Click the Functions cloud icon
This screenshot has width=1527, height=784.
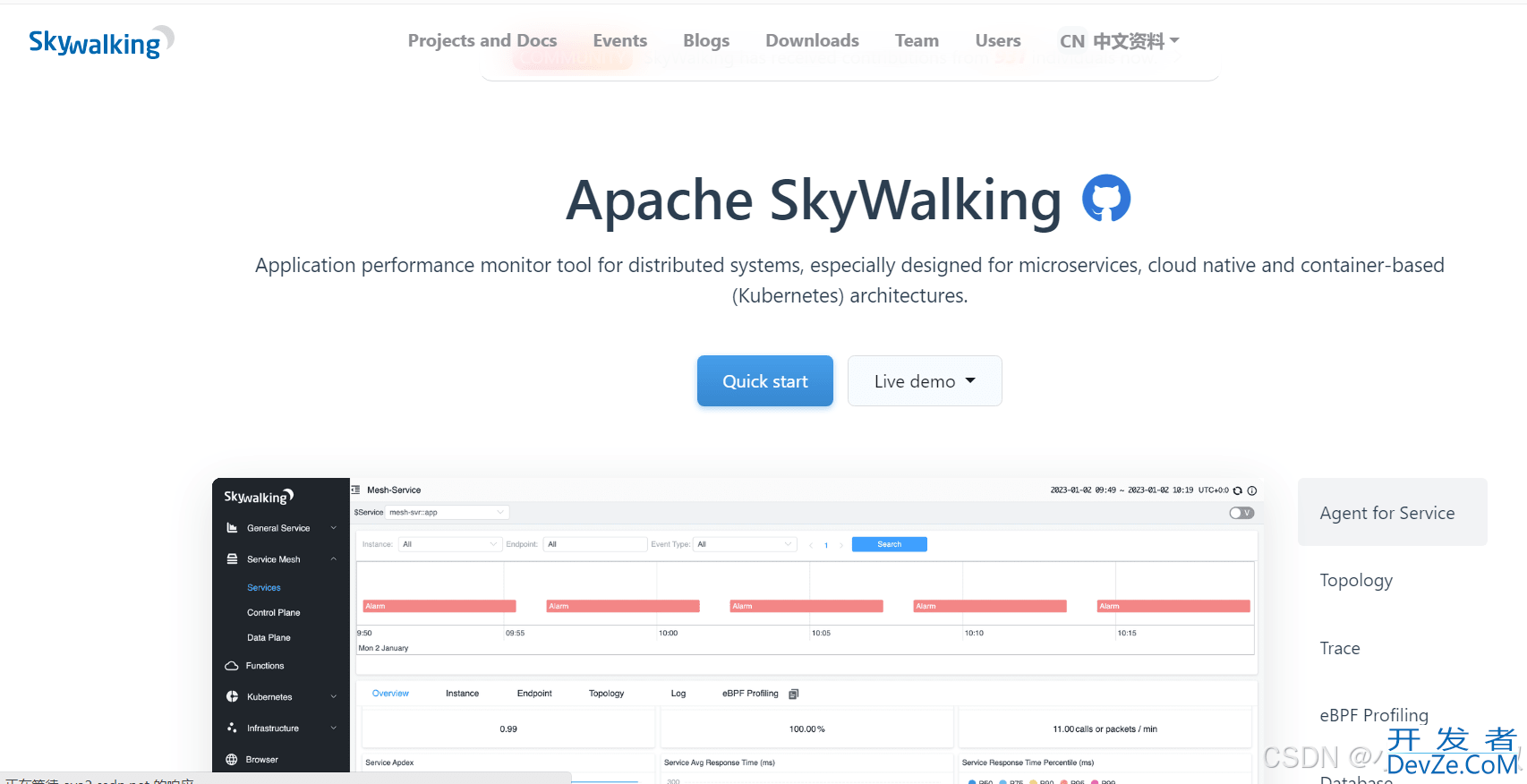pos(232,666)
